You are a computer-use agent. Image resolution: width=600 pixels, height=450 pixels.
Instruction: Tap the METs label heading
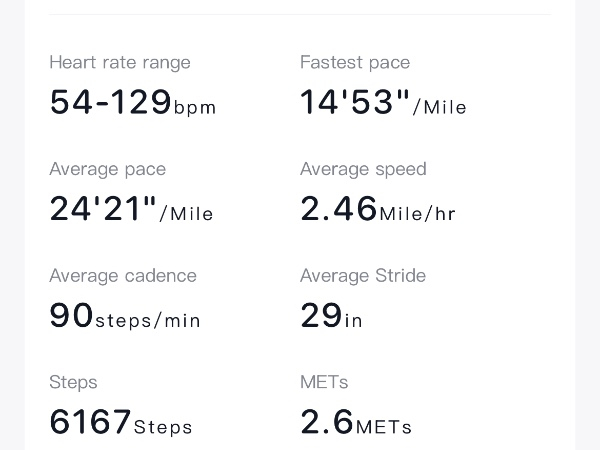tap(324, 382)
